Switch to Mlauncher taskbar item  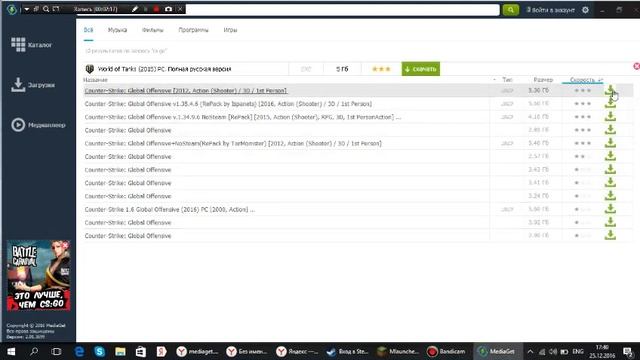[398, 351]
